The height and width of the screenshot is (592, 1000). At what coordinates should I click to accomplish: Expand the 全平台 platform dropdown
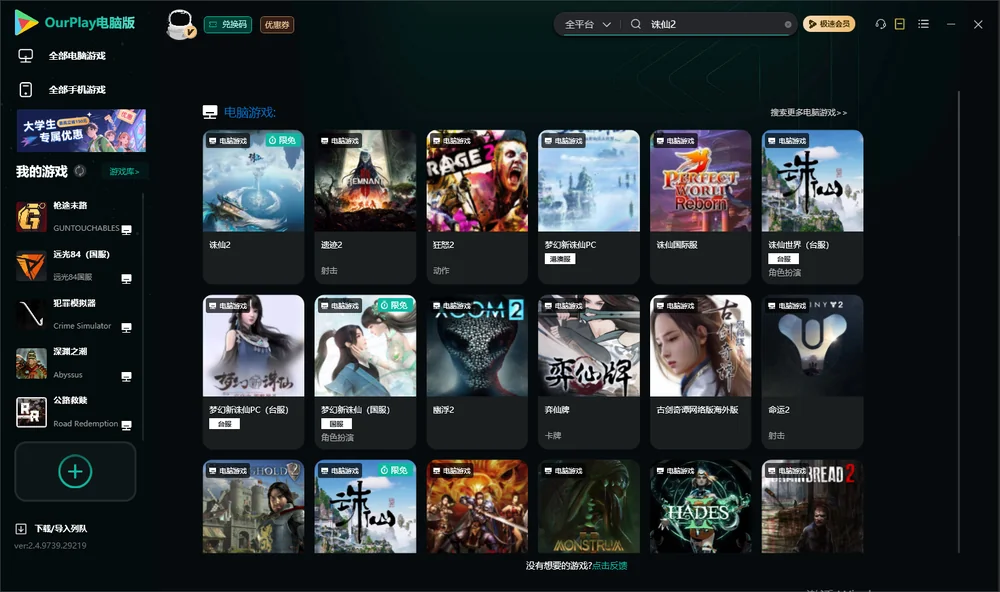pyautogui.click(x=587, y=24)
